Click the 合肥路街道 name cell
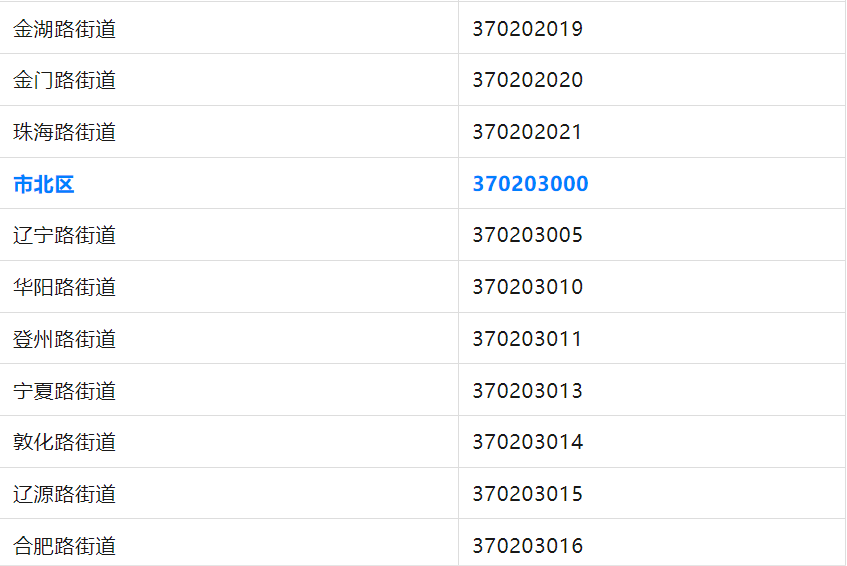The image size is (847, 566). [x=65, y=546]
